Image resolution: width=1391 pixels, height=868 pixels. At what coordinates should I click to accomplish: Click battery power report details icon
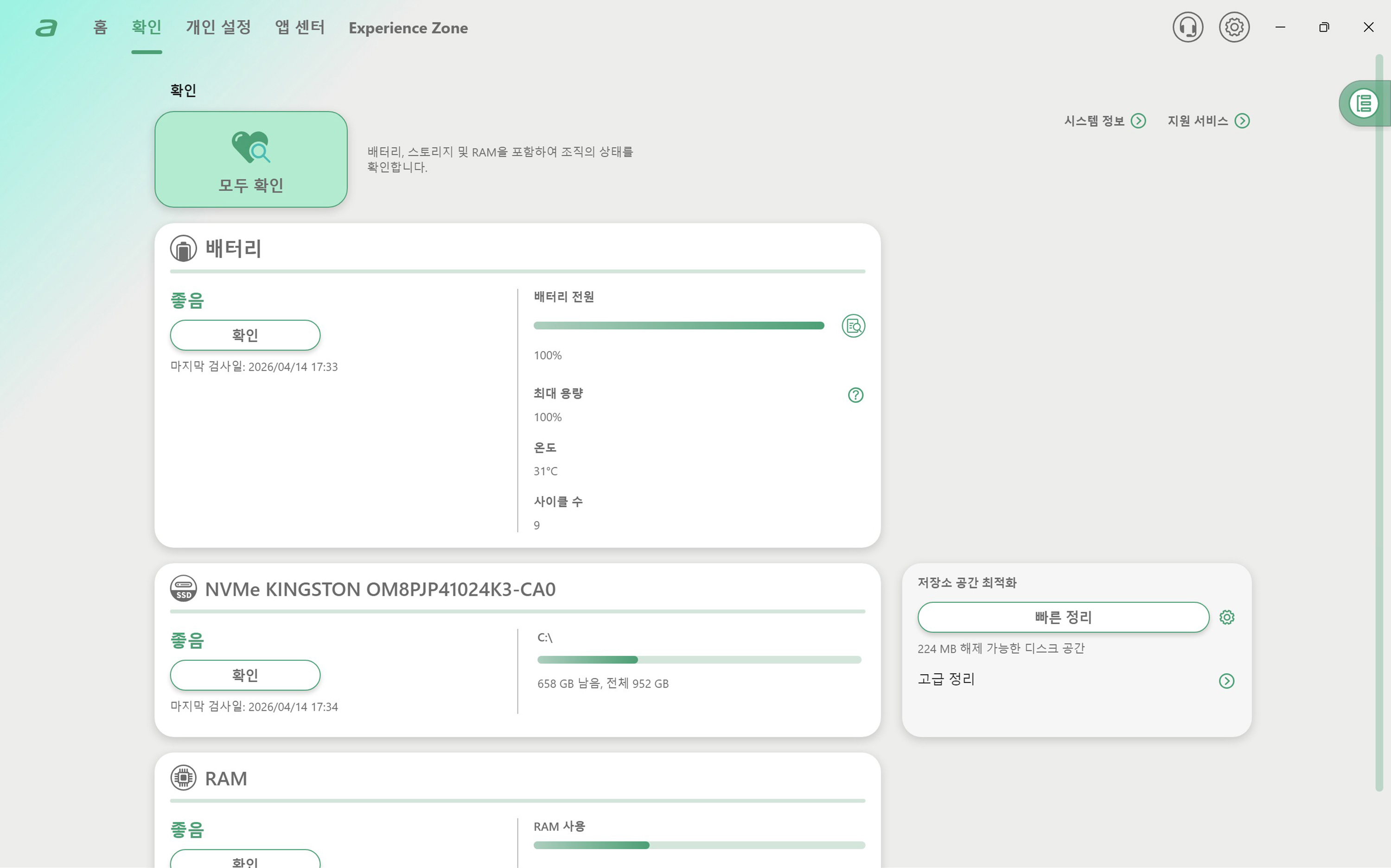(853, 326)
